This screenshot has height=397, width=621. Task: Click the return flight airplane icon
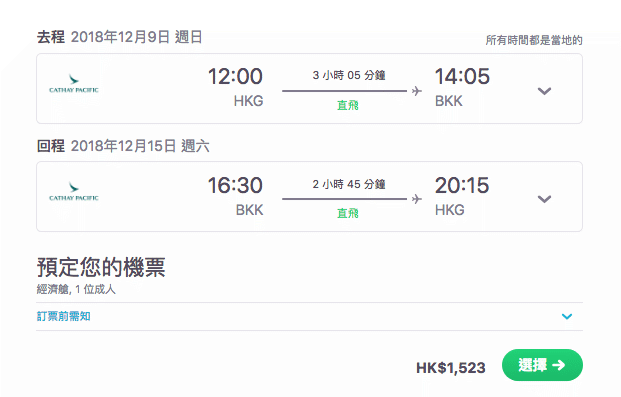[x=416, y=199]
